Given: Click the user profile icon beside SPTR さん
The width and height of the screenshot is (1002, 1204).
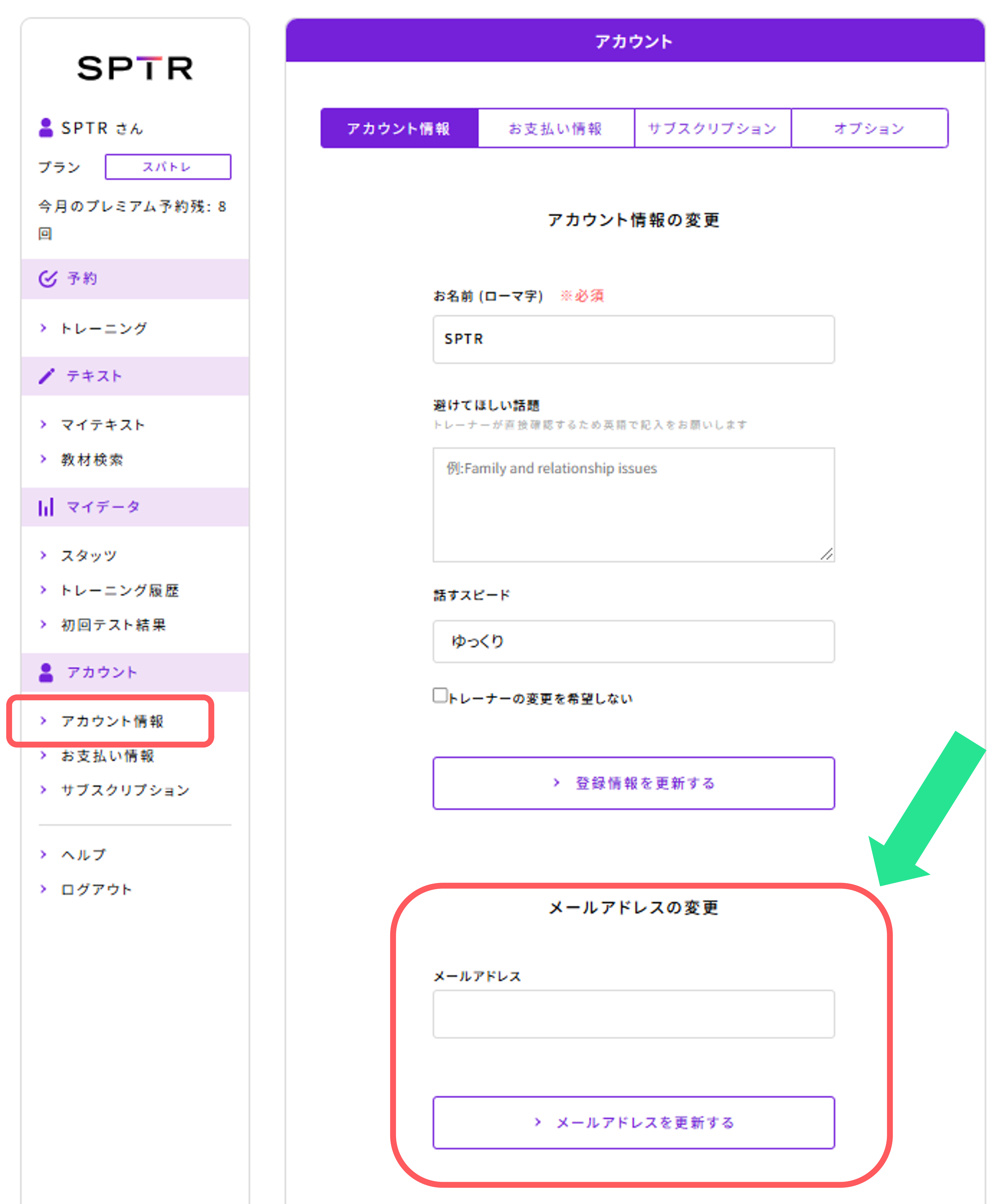Looking at the screenshot, I should 46,127.
